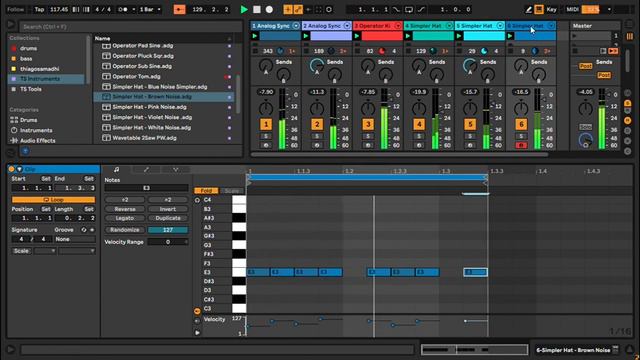
Task: Toggle the transport Loop switch icon
Action: point(409,9)
